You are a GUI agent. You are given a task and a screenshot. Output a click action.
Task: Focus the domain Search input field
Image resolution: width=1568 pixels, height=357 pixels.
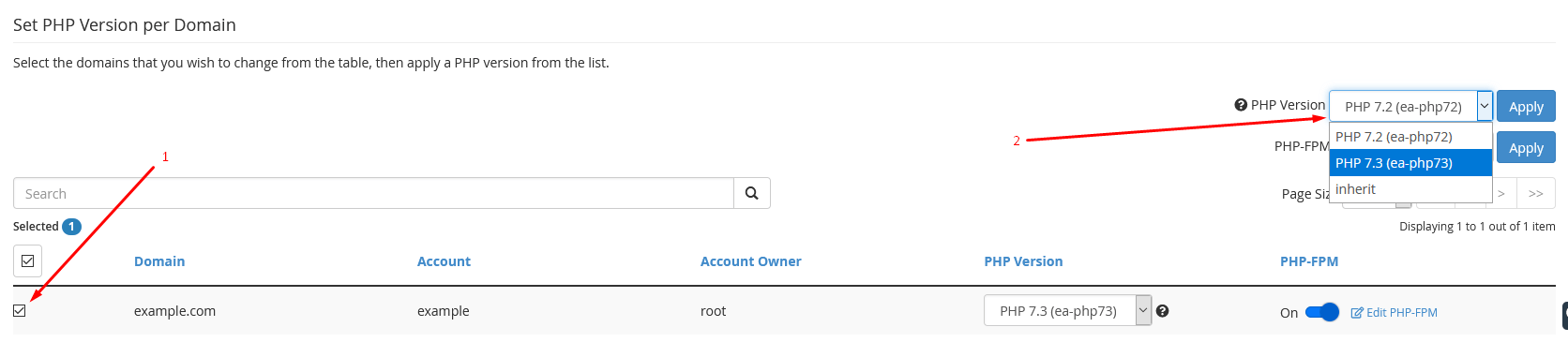coord(373,193)
